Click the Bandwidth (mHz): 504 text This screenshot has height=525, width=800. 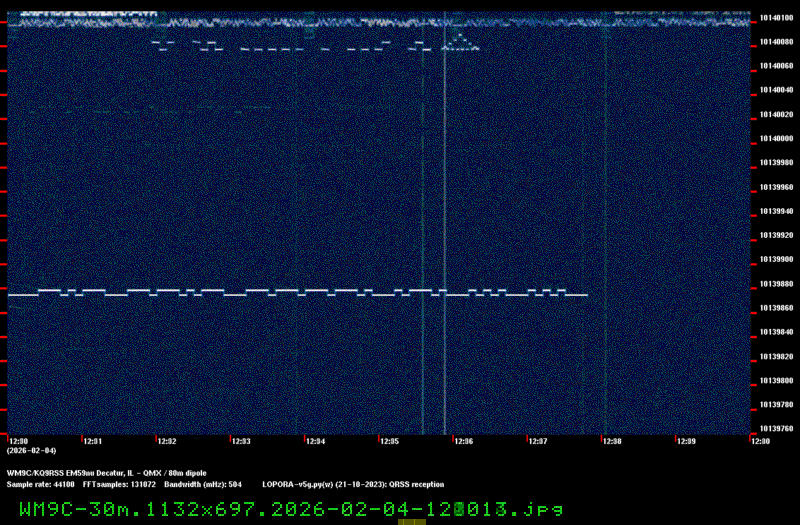[x=203, y=484]
